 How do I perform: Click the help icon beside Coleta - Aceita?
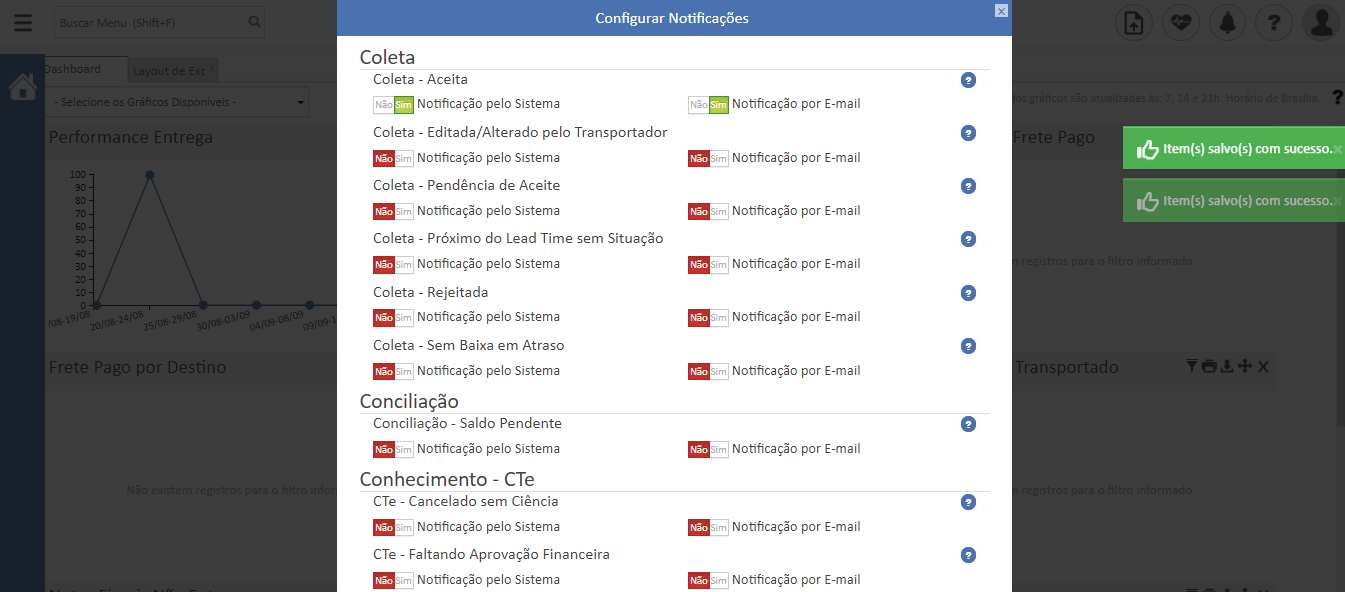pyautogui.click(x=967, y=80)
